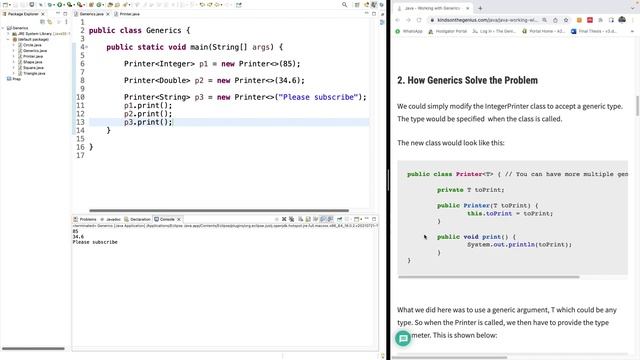This screenshot has width=640, height=360.
Task: Click the zoom magnifier icon in address bar
Action: click(x=544, y=20)
